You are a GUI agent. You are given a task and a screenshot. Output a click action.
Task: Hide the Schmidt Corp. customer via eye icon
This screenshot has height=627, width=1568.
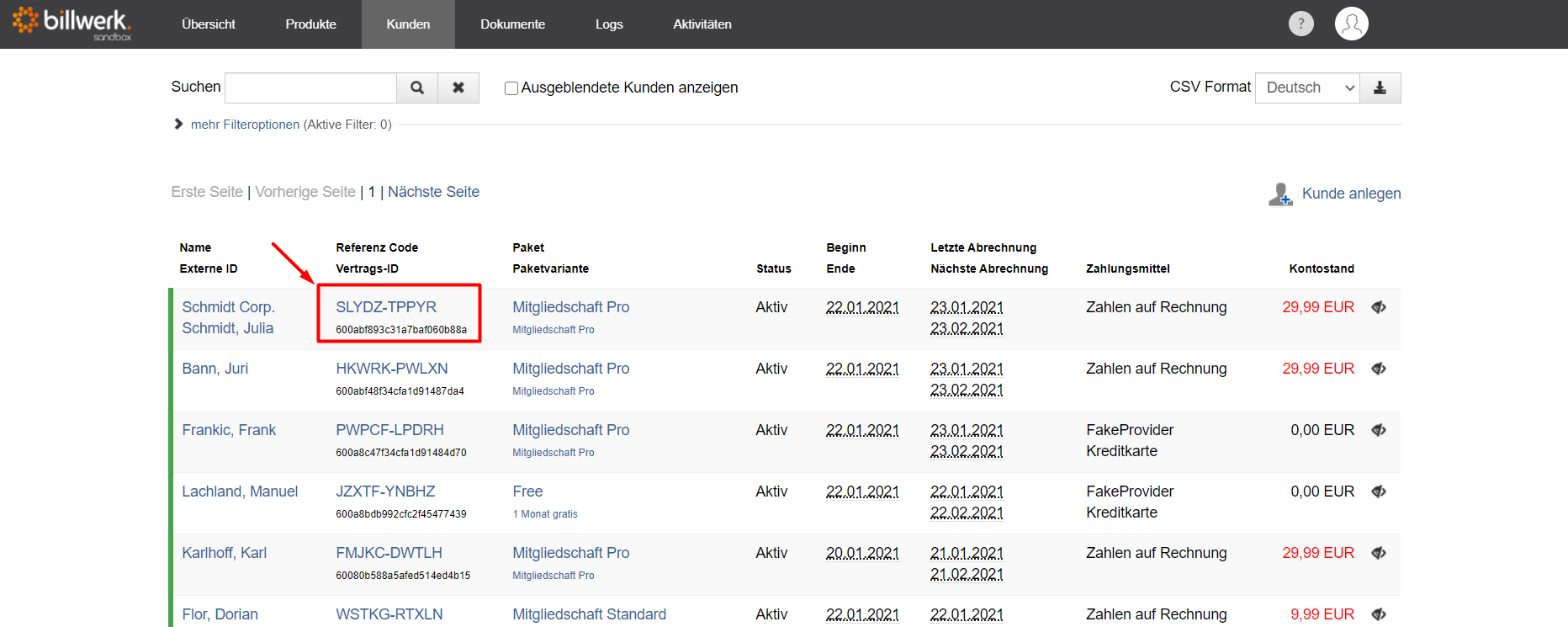(x=1379, y=307)
